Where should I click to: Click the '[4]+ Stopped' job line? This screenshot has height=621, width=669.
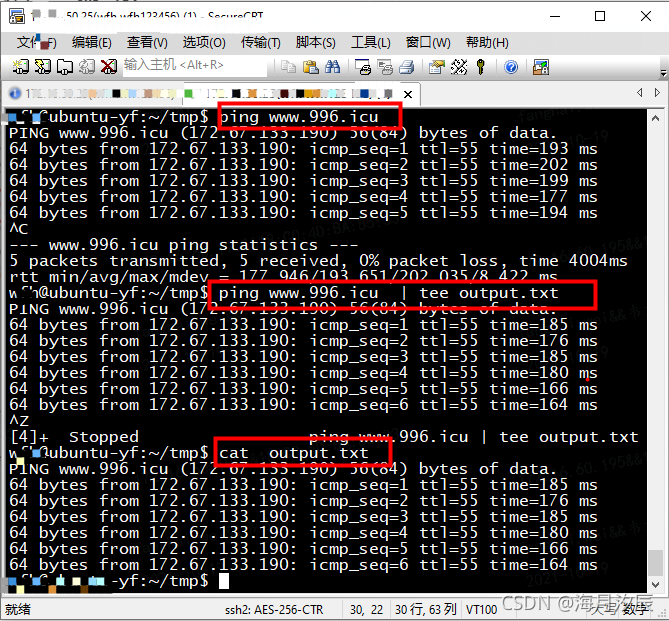323,437
